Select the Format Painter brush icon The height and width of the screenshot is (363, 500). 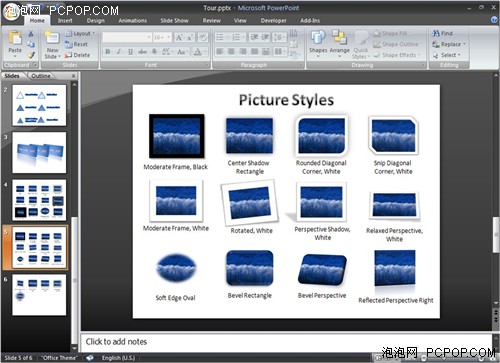31,55
